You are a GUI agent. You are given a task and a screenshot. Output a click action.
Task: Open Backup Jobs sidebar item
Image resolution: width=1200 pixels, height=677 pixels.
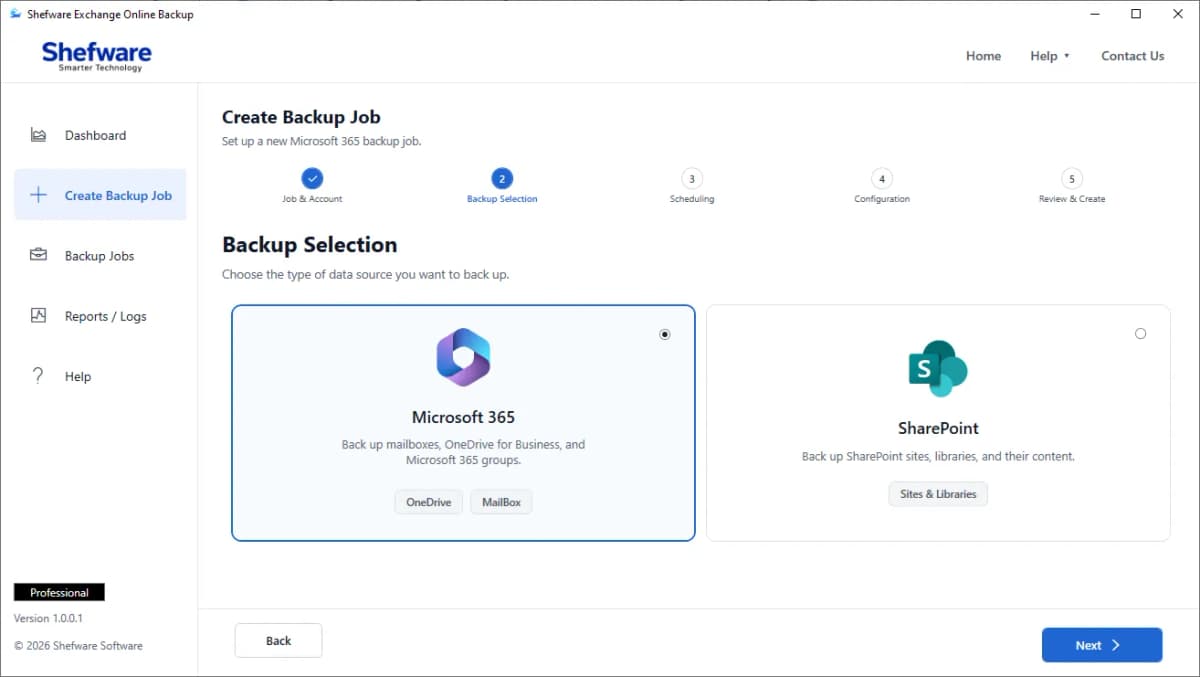point(100,255)
